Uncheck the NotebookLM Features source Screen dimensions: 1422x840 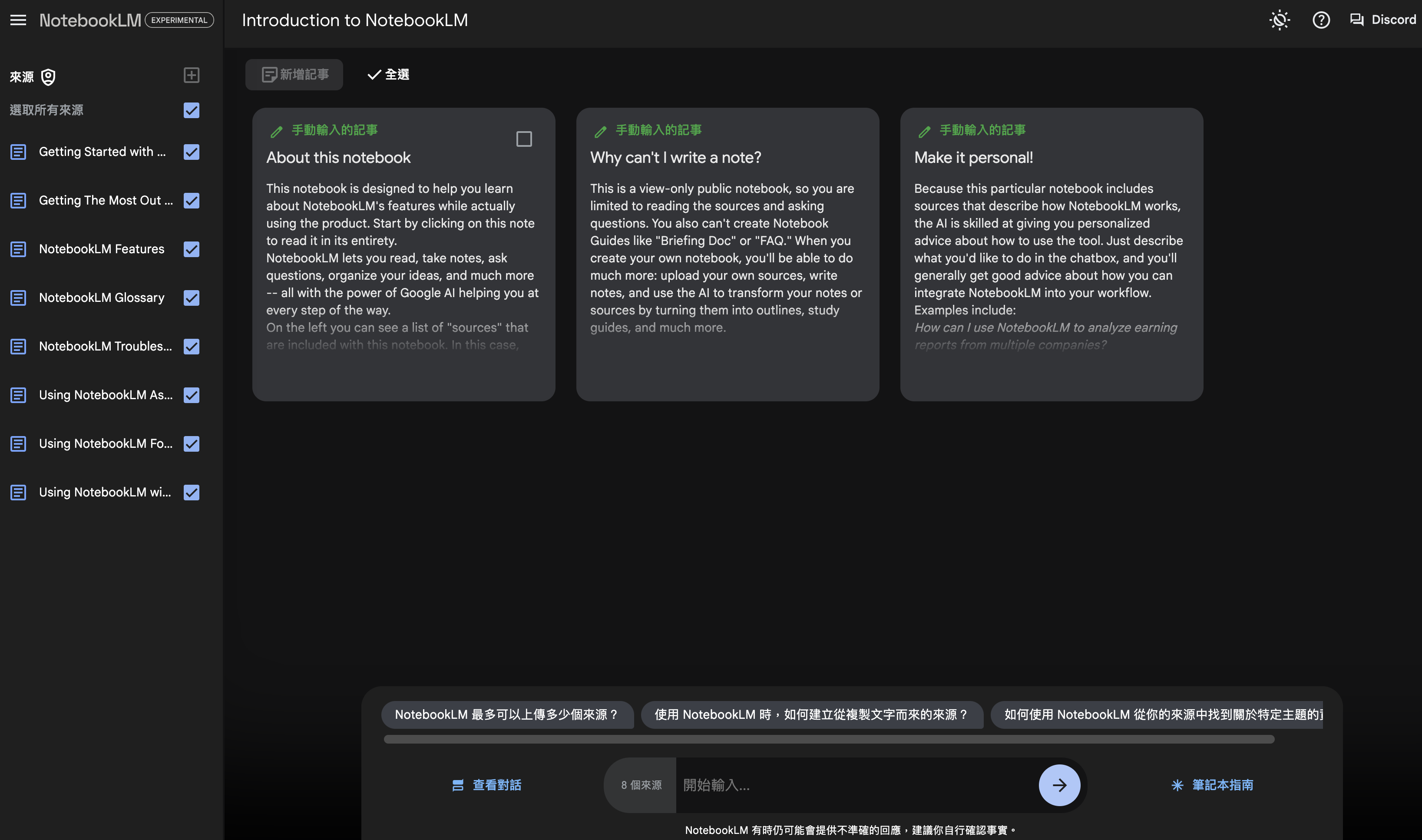coord(191,249)
